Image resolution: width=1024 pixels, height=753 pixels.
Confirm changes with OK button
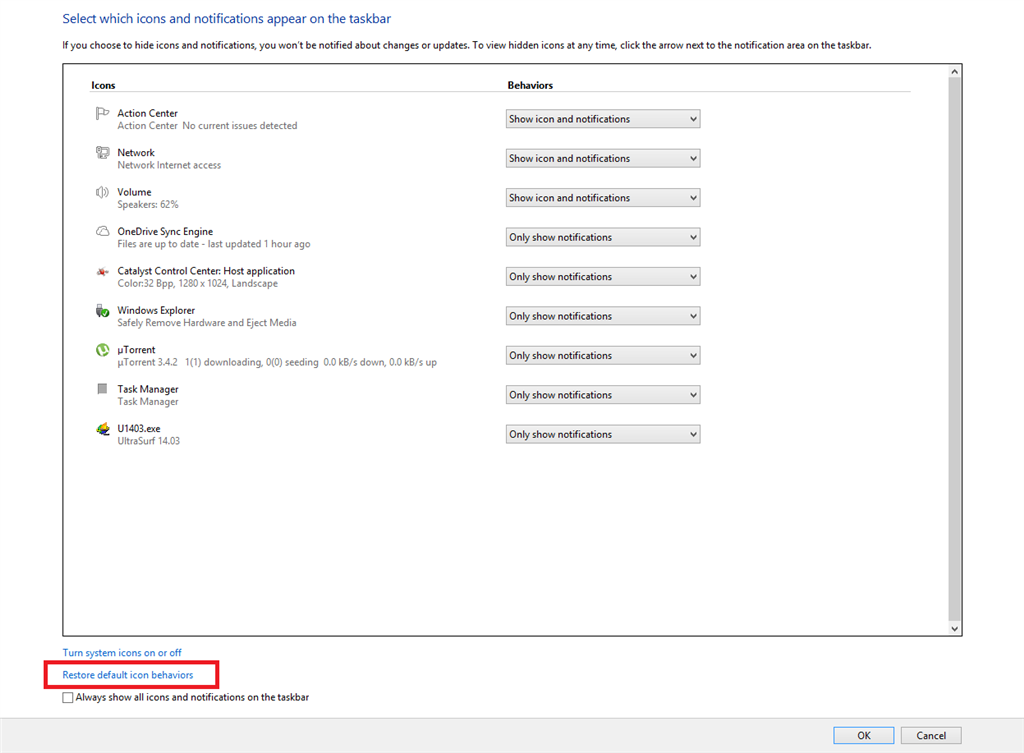click(863, 735)
